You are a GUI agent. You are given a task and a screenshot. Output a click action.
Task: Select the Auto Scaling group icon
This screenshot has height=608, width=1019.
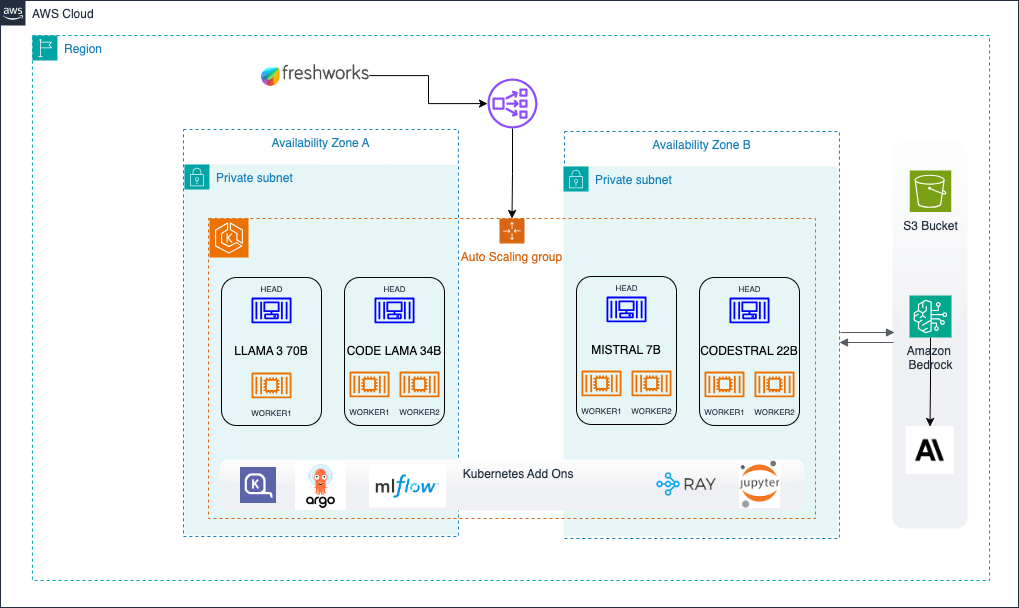[512, 231]
